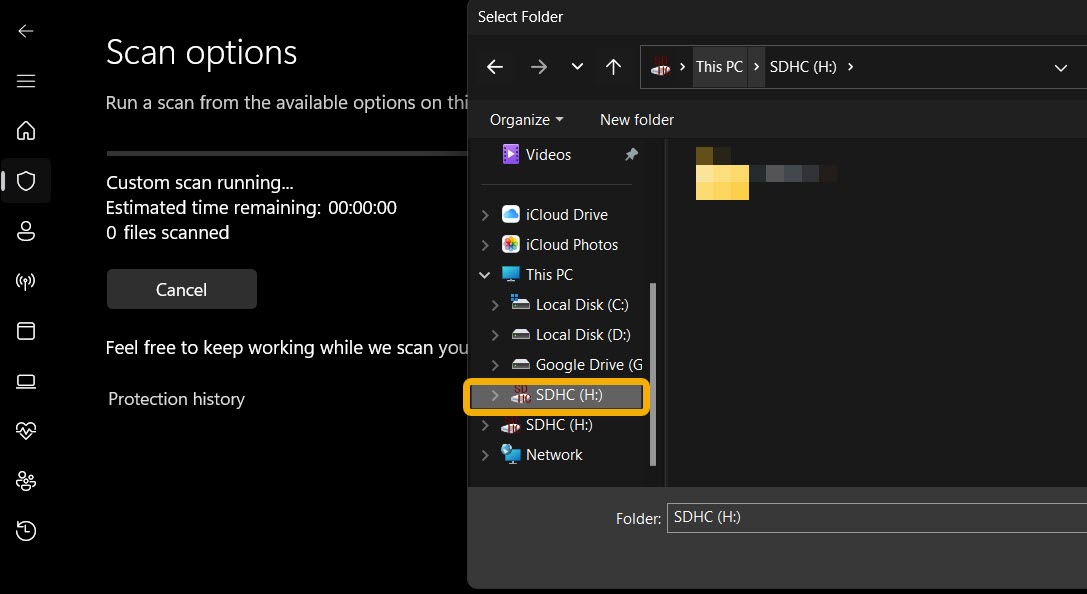Cancel the running custom scan
Screen dimensions: 1087x594
click(181, 289)
